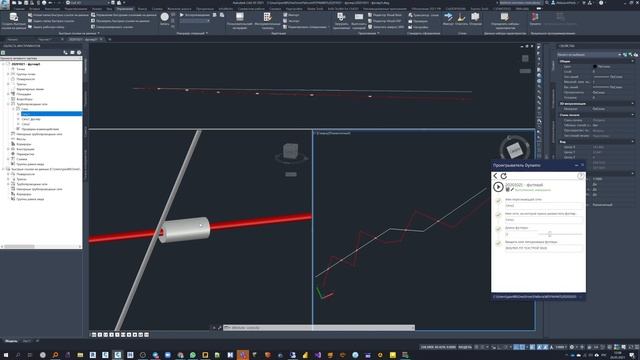640x360 pixels.
Task: Run the script in Dynamo Player
Action: [498, 187]
